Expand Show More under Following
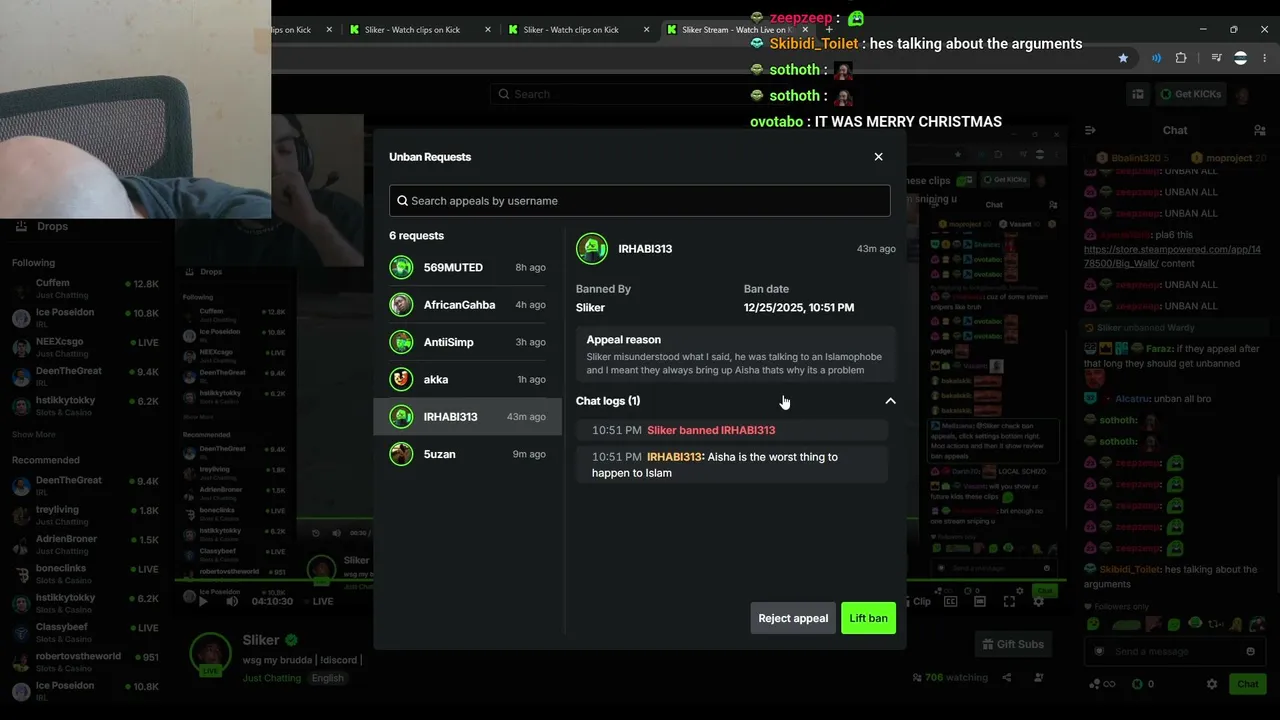Image resolution: width=1280 pixels, height=720 pixels. pyautogui.click(x=34, y=435)
